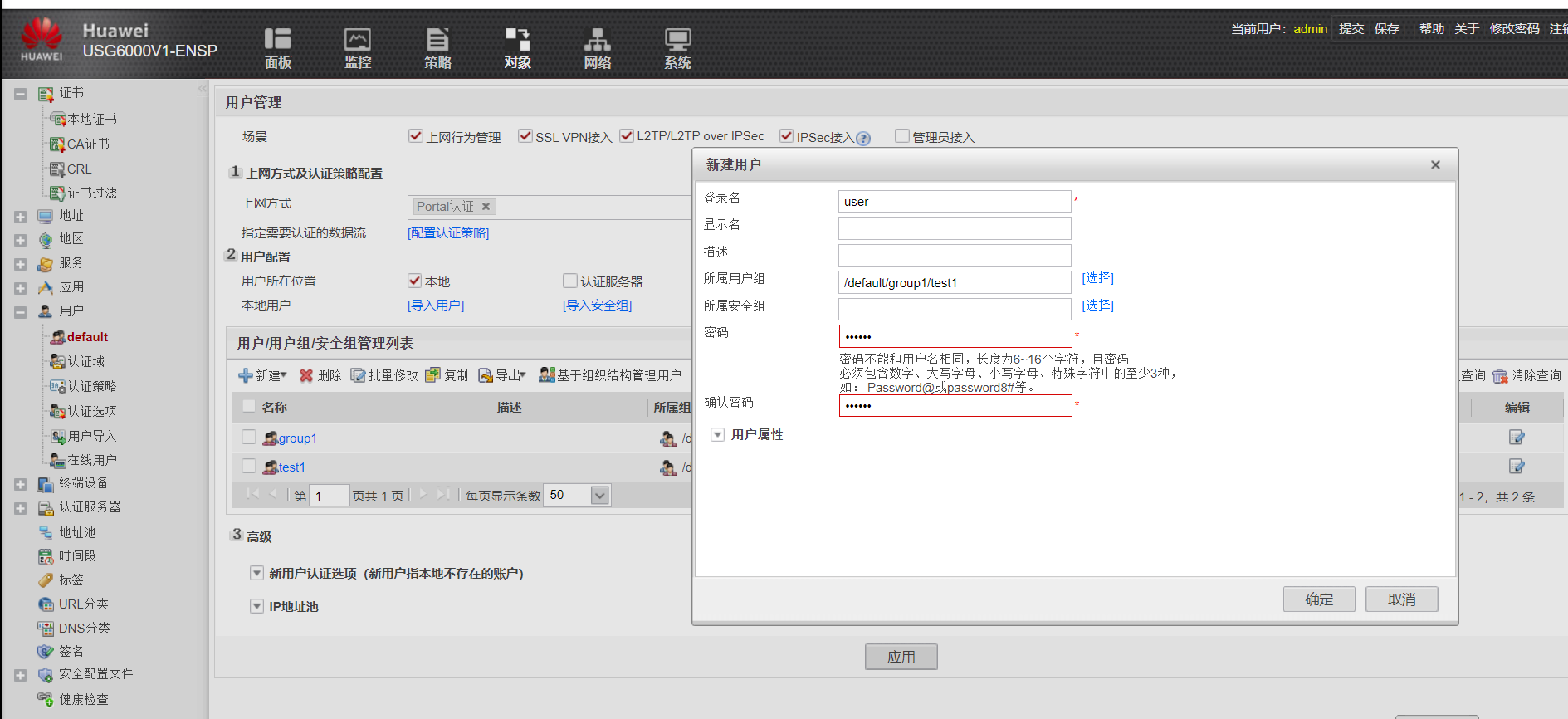Open the 系统 system tab
The height and width of the screenshot is (719, 1568).
pyautogui.click(x=677, y=48)
